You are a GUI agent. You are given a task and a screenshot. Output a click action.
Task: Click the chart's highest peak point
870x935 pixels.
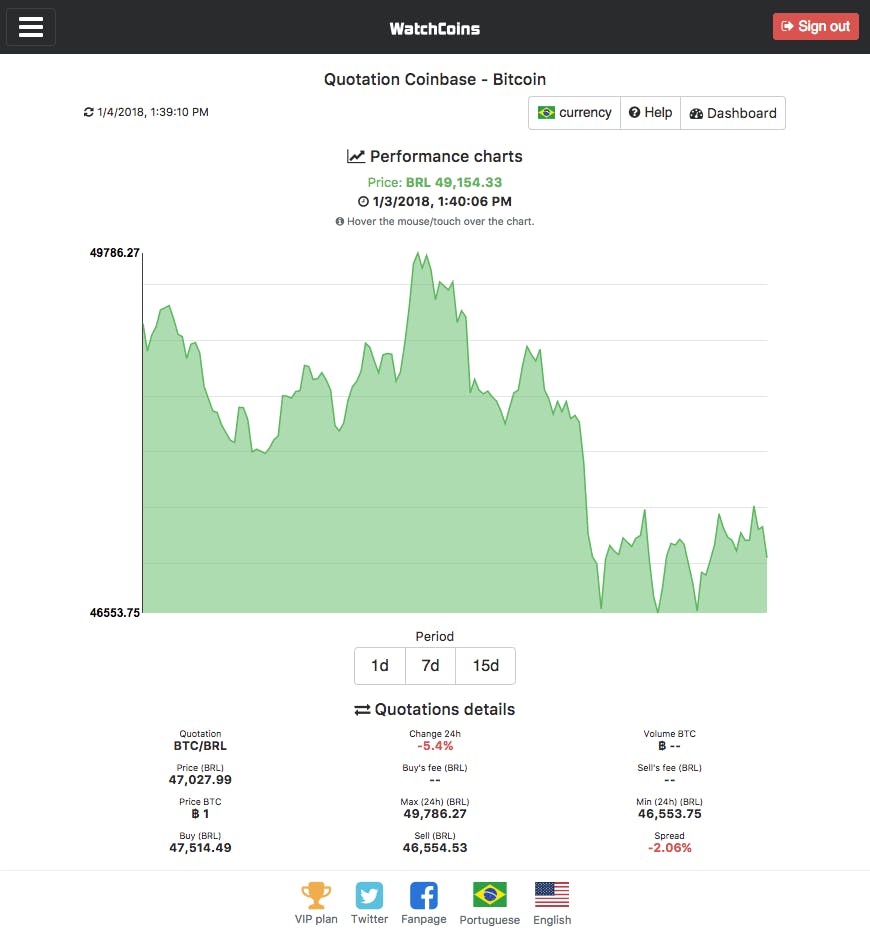click(417, 253)
